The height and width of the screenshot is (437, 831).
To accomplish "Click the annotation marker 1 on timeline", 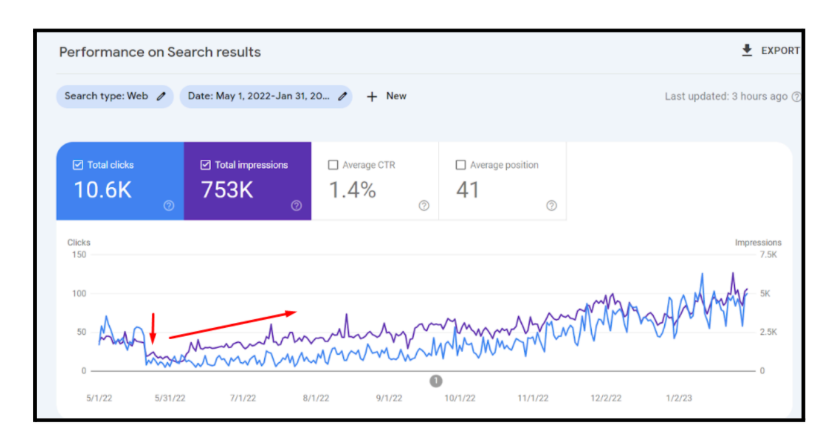I will [x=436, y=381].
